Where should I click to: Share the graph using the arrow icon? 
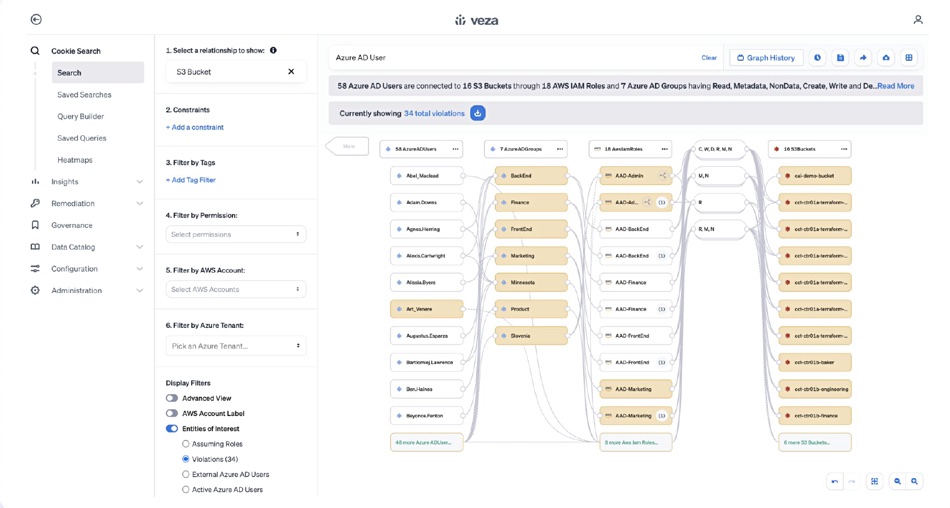[863, 58]
